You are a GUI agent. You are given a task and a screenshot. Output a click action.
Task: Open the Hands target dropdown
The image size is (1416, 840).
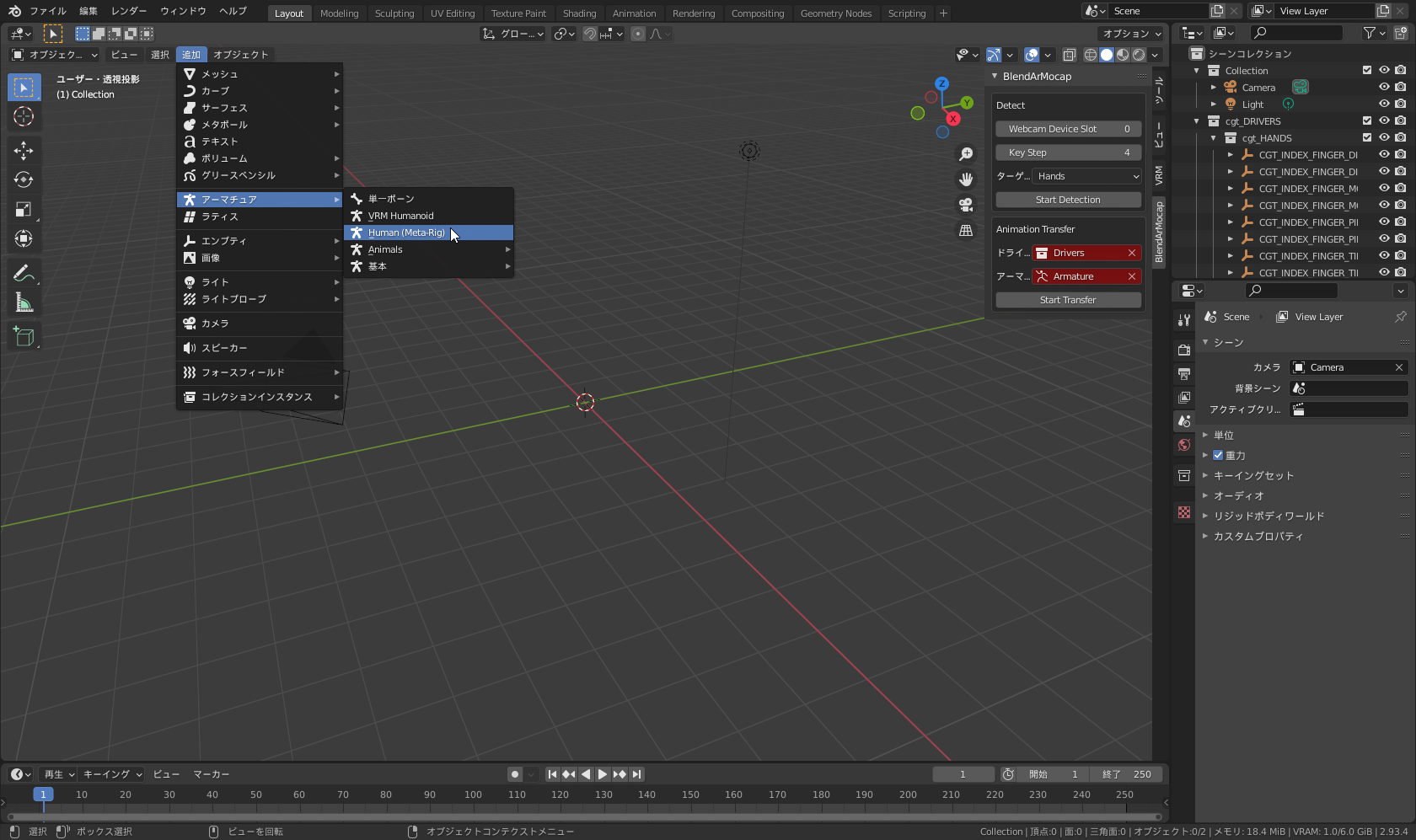[1086, 176]
